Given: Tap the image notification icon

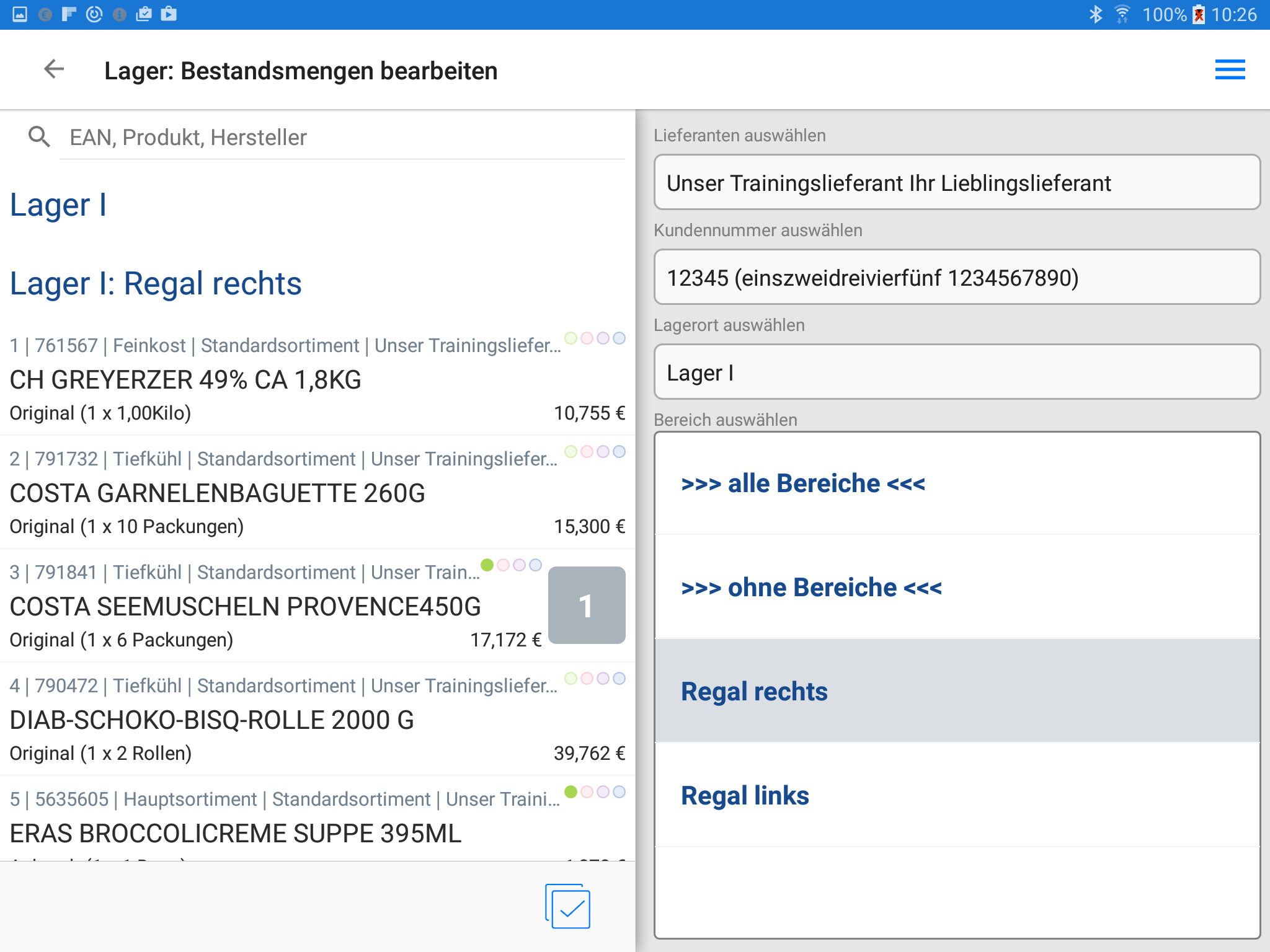Looking at the screenshot, I should tap(20, 14).
